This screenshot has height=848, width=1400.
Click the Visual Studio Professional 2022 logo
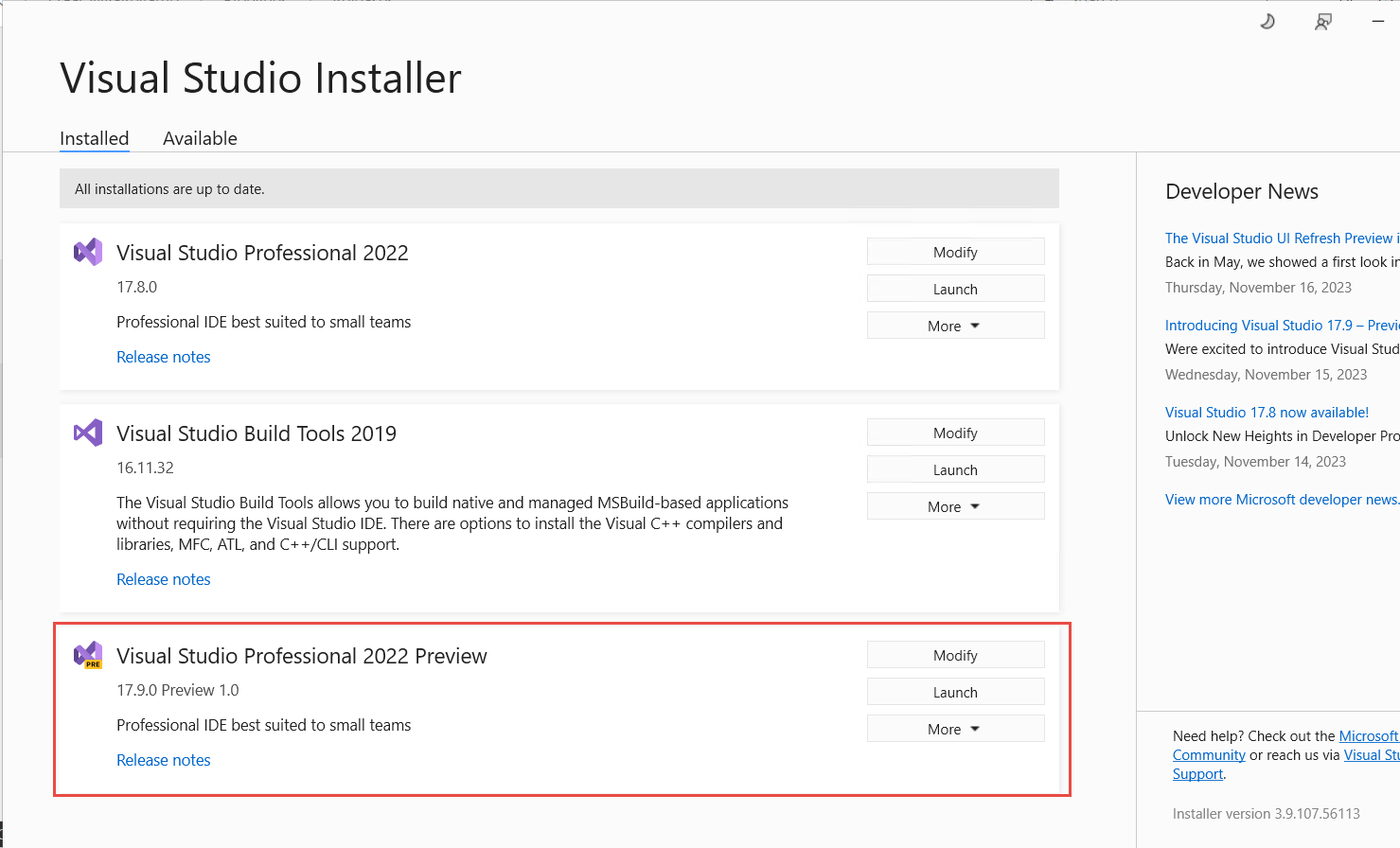(88, 252)
